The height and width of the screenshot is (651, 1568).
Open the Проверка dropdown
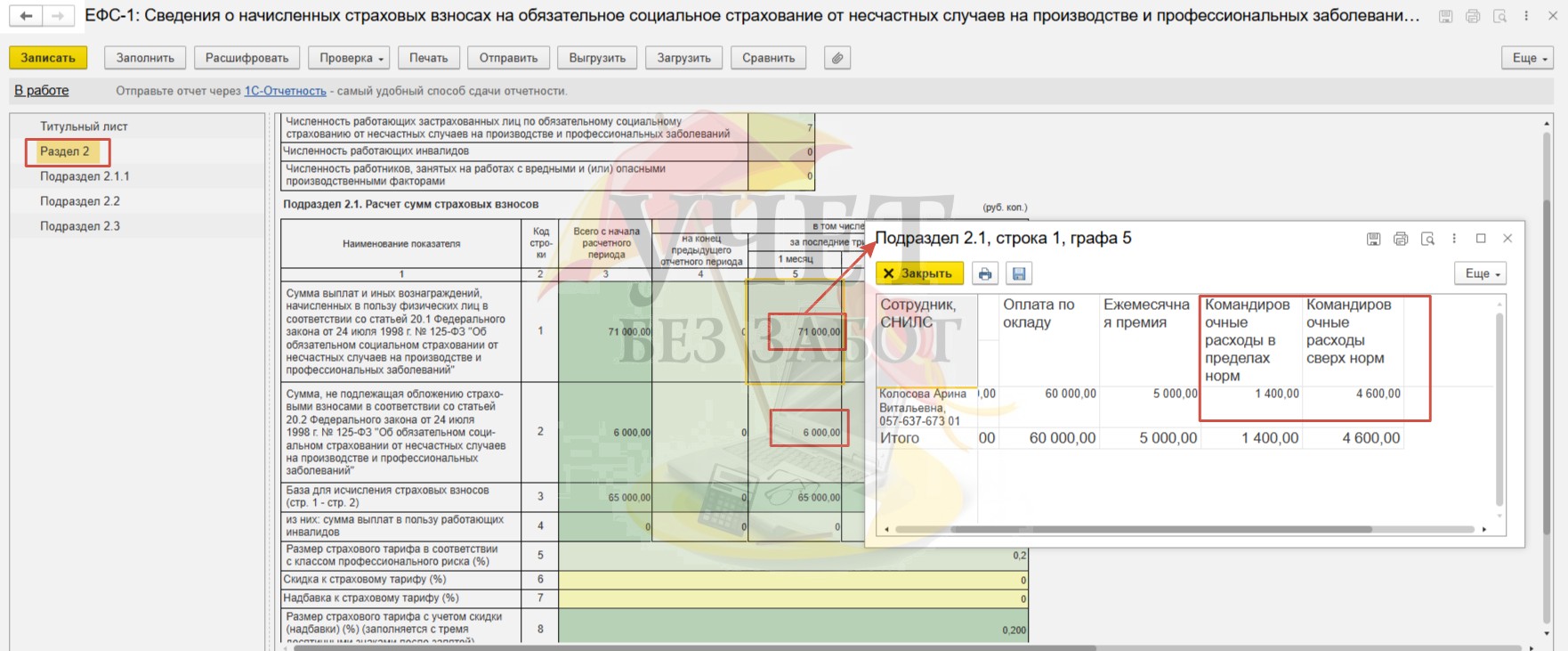click(x=350, y=58)
